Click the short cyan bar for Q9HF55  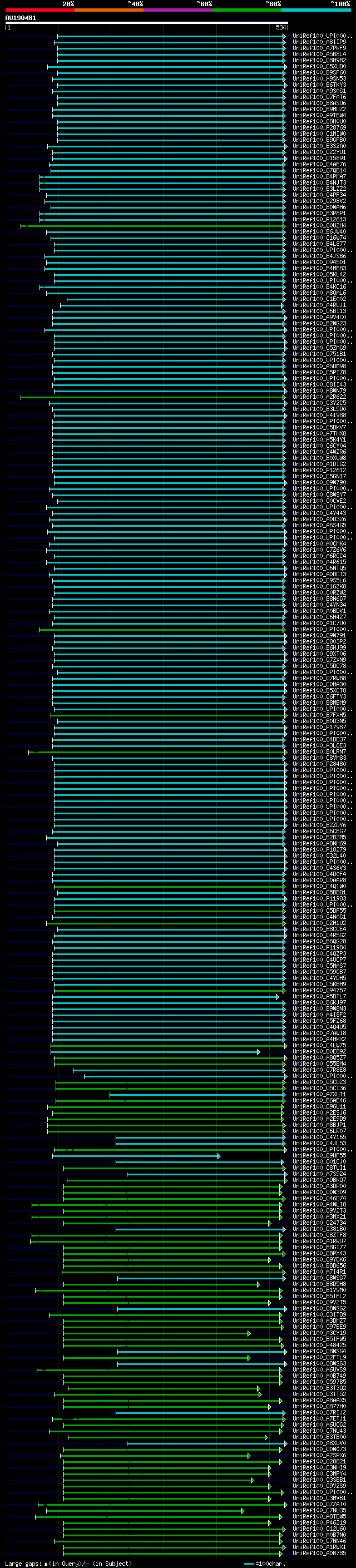[x=136, y=1155]
